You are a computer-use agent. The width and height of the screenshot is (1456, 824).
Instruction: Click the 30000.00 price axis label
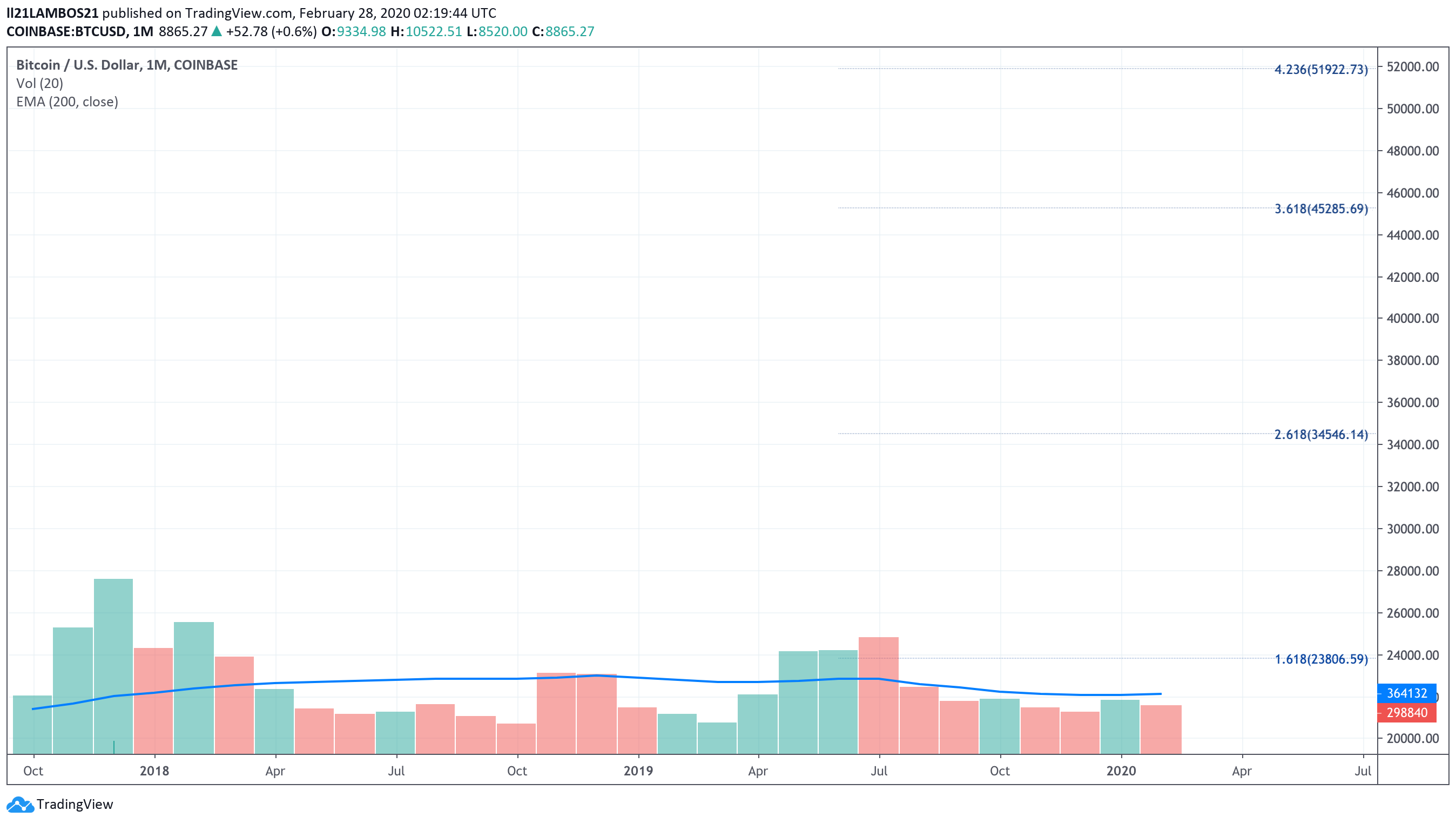click(1412, 529)
